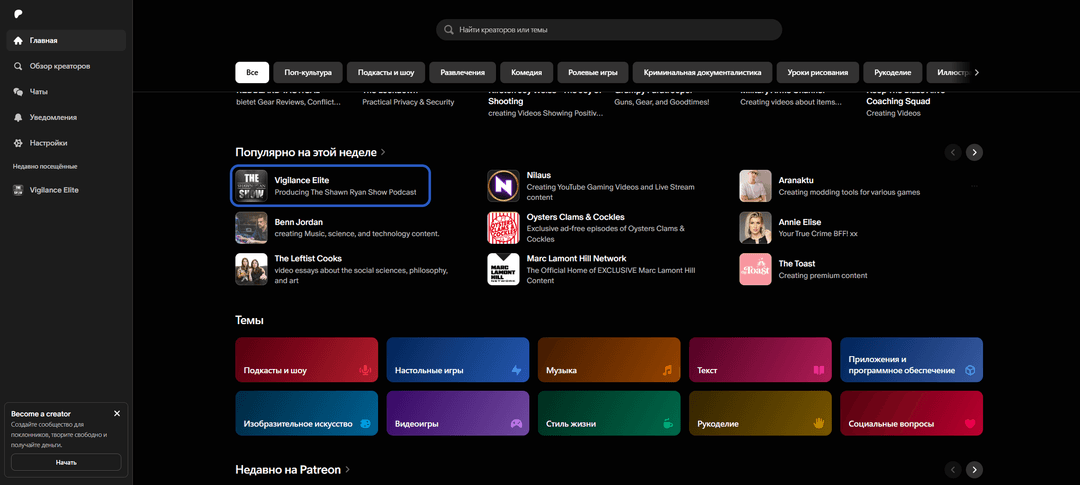Open the Главная home item
Viewport: 1080px width, 485px height.
click(x=66, y=40)
